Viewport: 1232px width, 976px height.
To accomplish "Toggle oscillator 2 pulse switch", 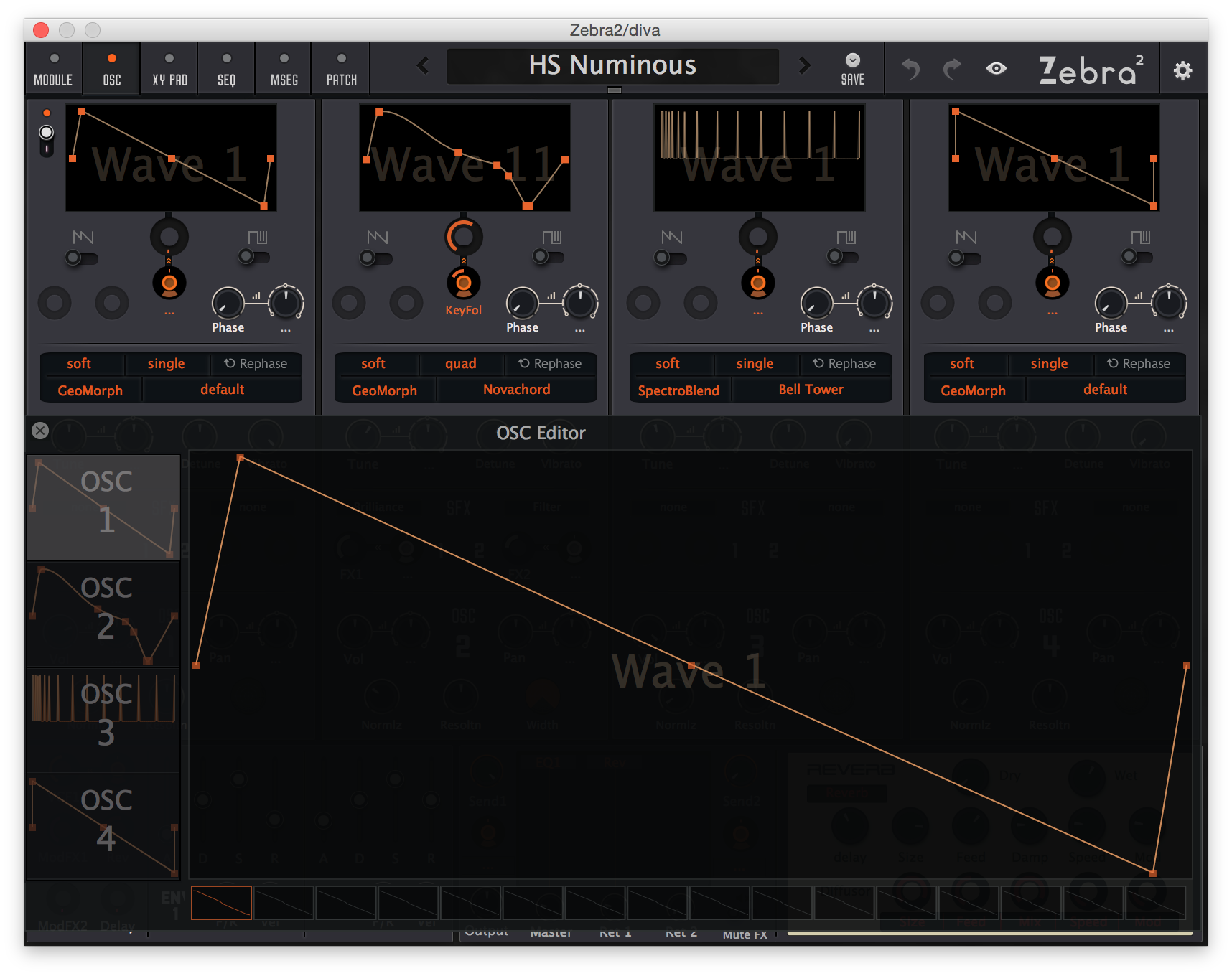I will (x=549, y=256).
